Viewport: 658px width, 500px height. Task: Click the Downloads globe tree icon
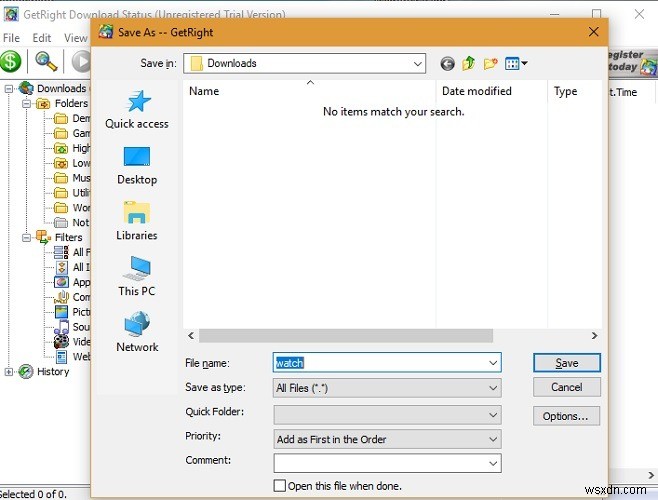tap(26, 88)
